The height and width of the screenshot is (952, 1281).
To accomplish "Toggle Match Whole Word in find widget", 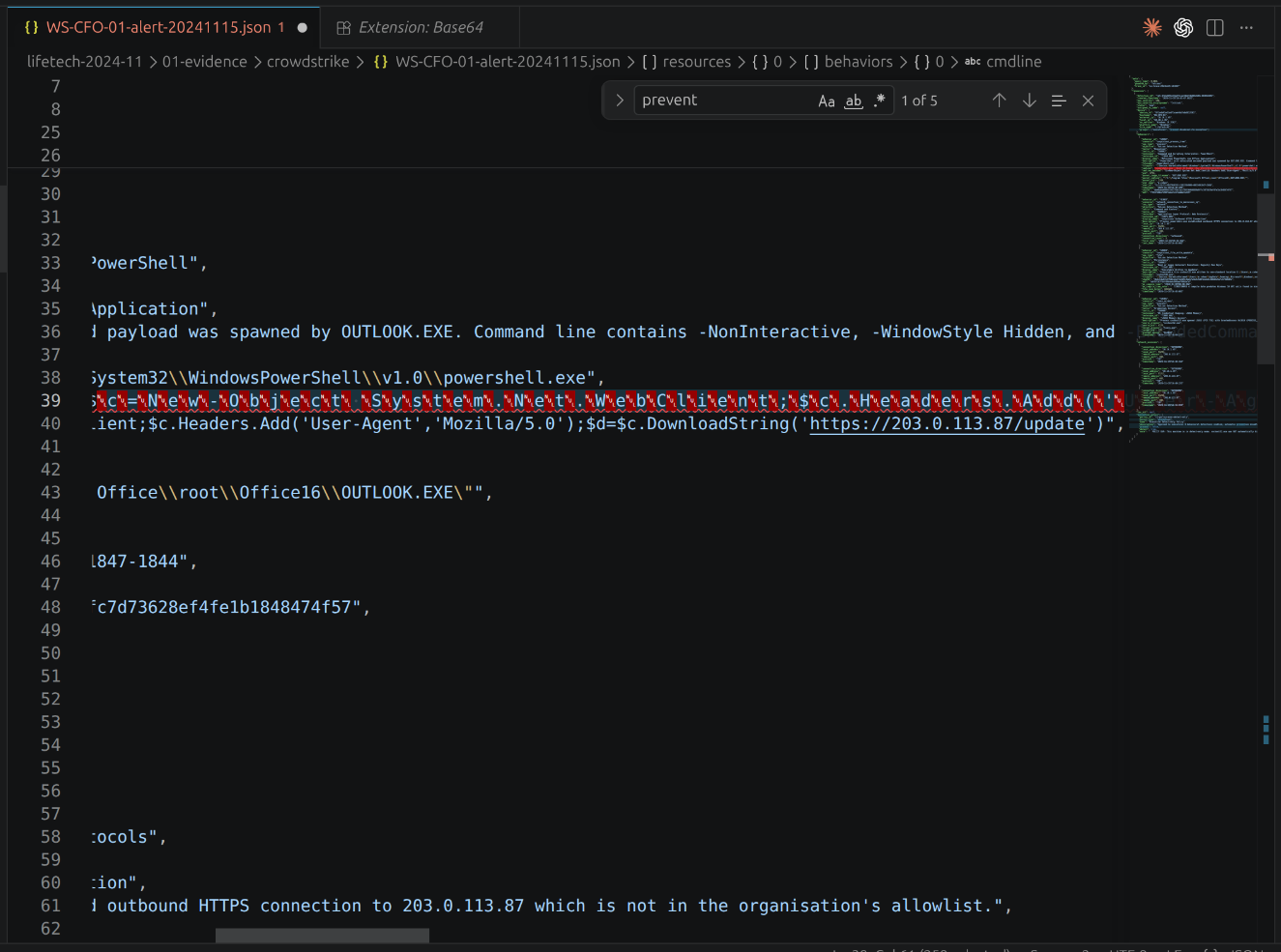I will click(x=853, y=101).
